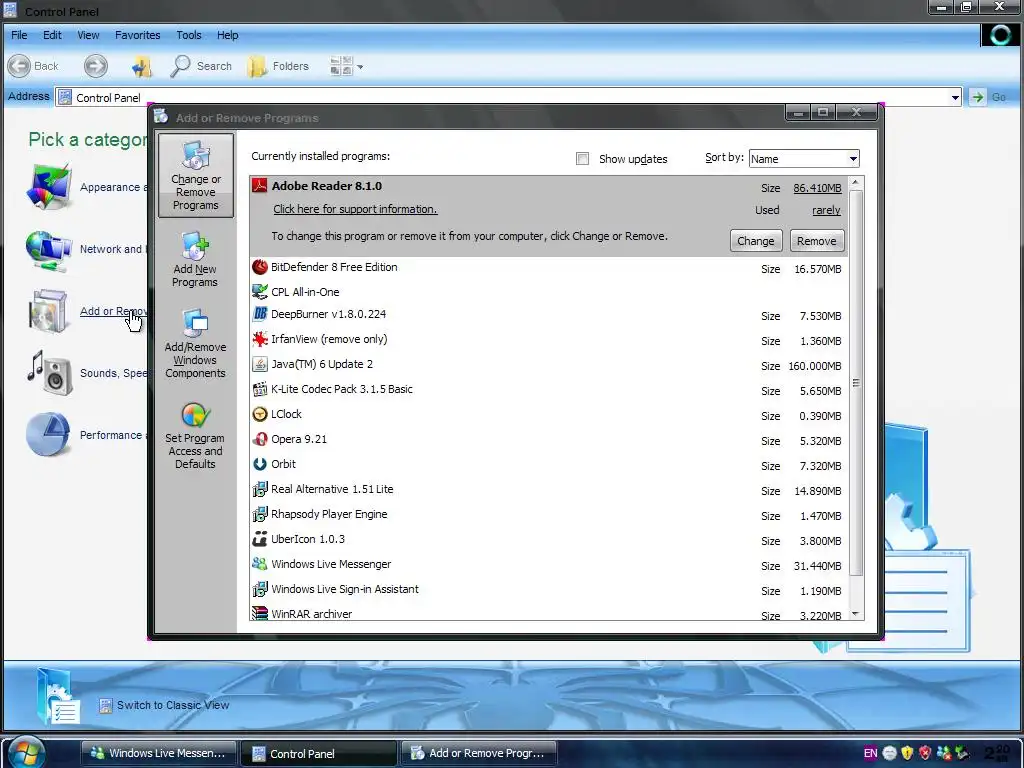The width and height of the screenshot is (1024, 768).
Task: Click the K-Lite Codec Pack icon
Action: click(x=260, y=389)
